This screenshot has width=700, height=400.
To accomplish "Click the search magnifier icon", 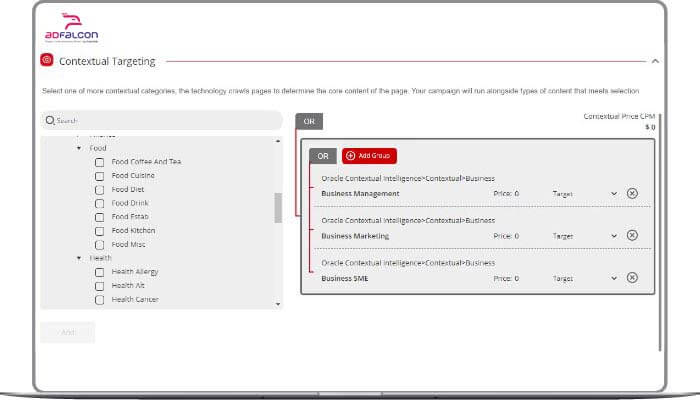I will pyautogui.click(x=49, y=120).
